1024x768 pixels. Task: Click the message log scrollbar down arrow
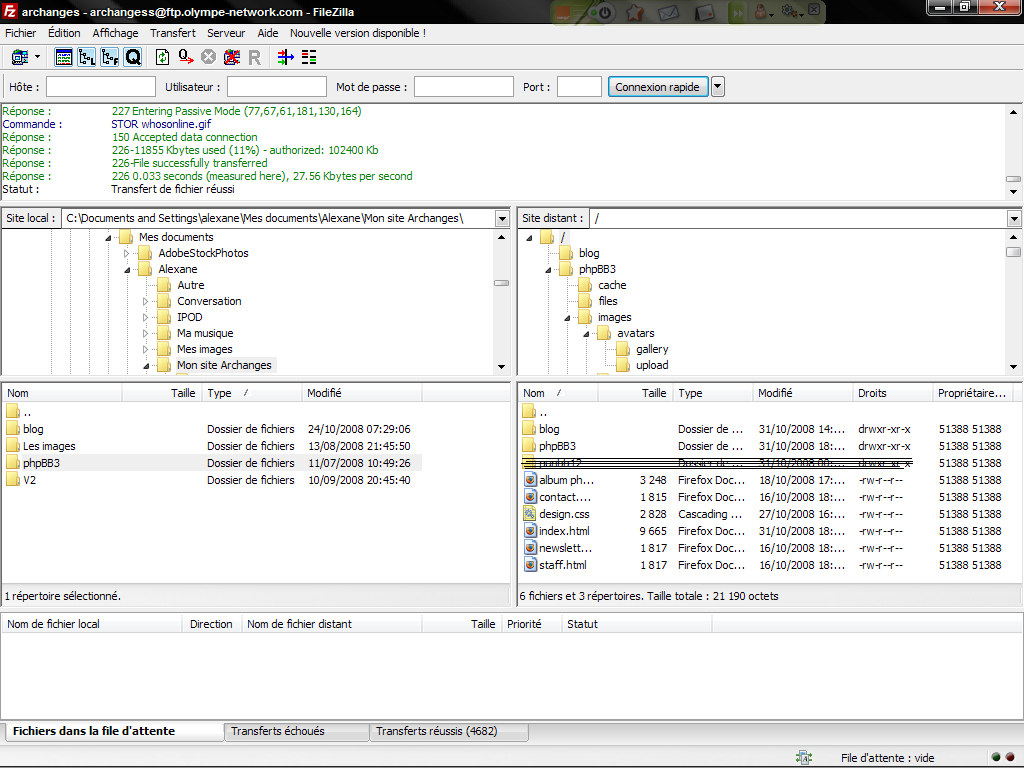tap(1013, 191)
